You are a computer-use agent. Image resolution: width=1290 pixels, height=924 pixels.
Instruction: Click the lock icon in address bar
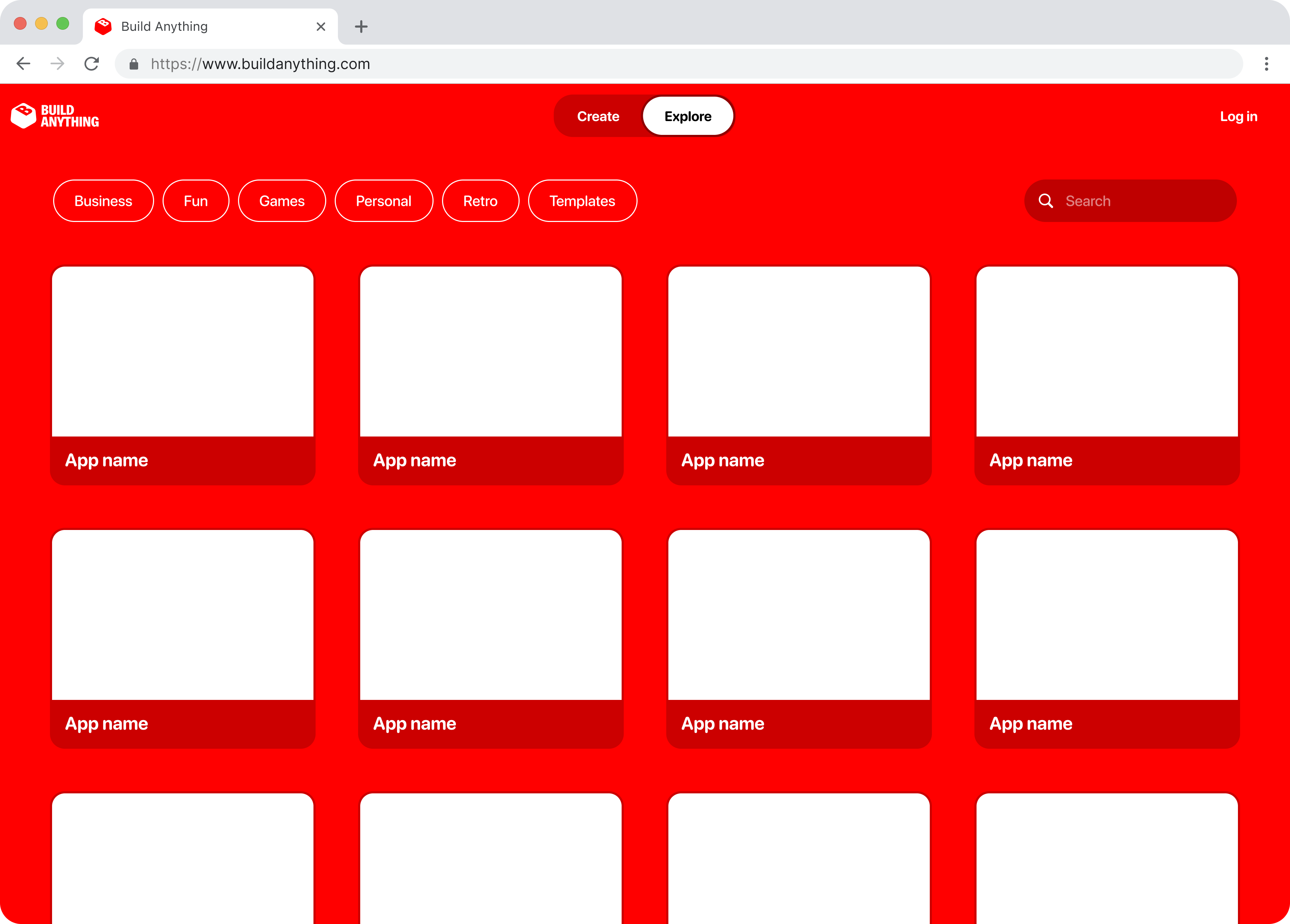coord(134,64)
